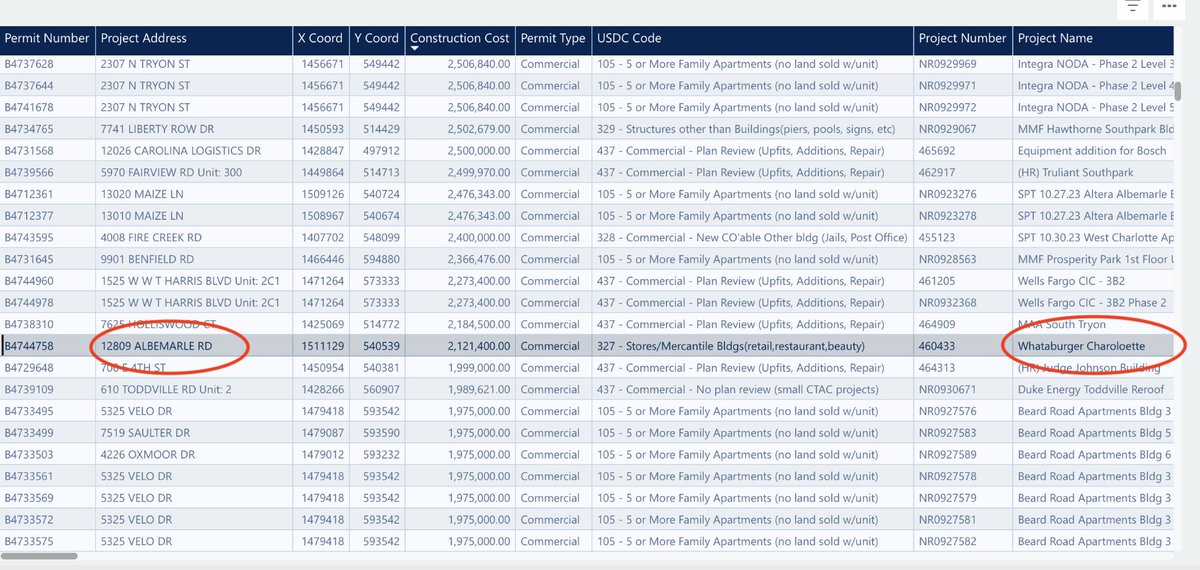Select address 5970 FAIRVIEW RD Unit: 300
Image resolution: width=1200 pixels, height=570 pixels.
[172, 172]
